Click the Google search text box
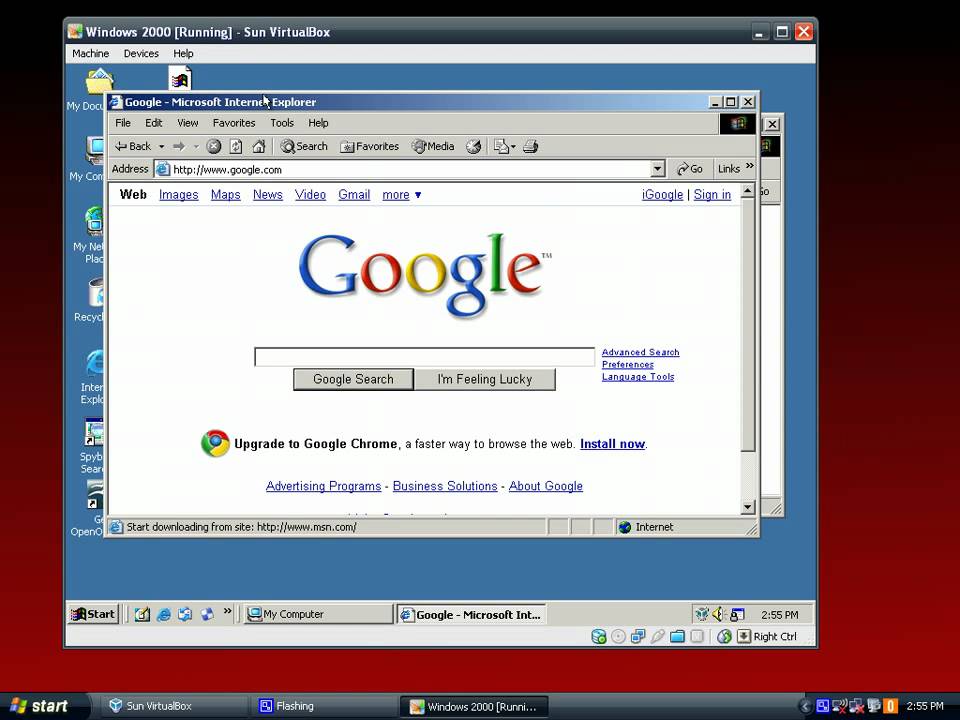This screenshot has height=720, width=960. point(424,356)
